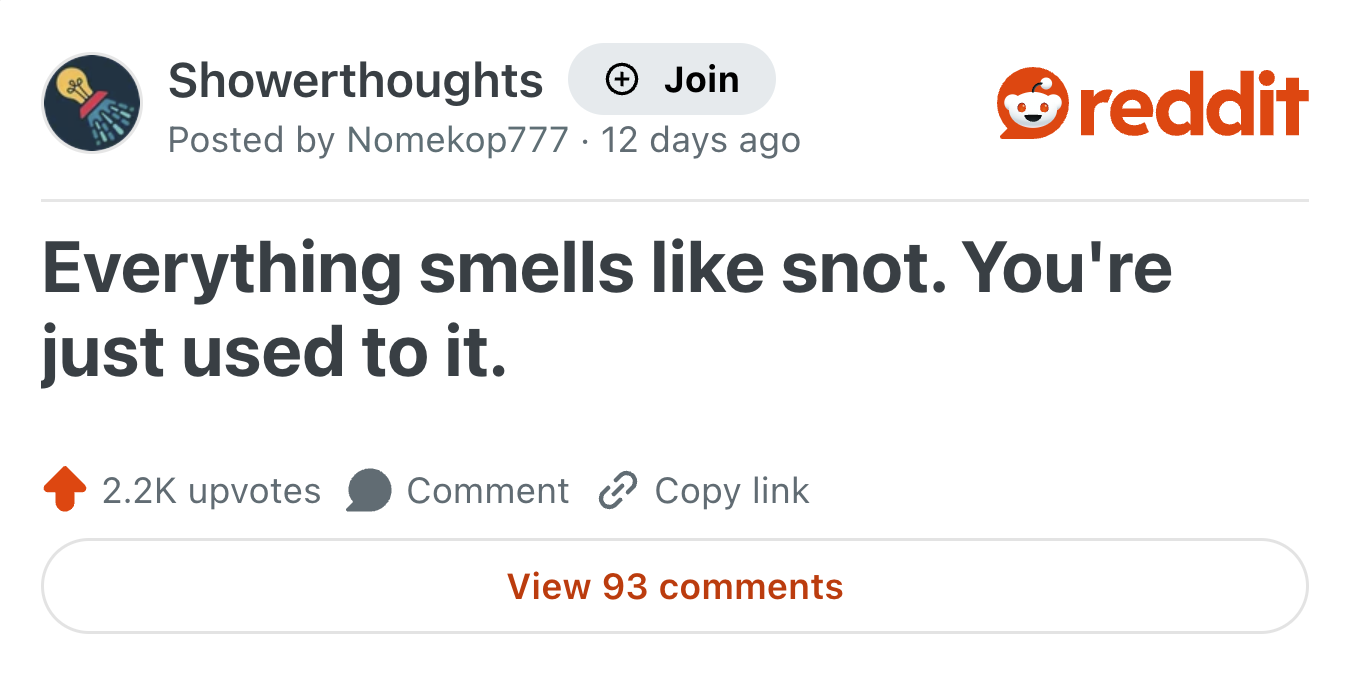Screen dimensions: 1350x700
Task: Click the orange 'reddit' wordmark text
Action: coord(1194,105)
